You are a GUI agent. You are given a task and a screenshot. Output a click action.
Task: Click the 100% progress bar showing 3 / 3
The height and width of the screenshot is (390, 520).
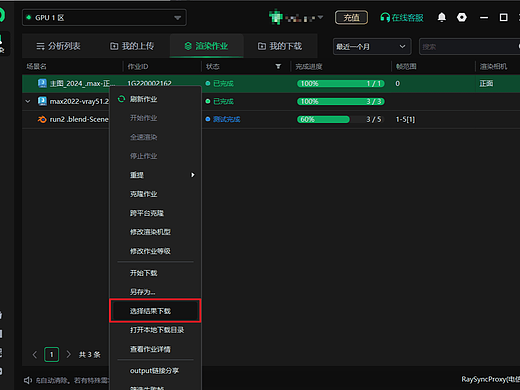coord(341,101)
